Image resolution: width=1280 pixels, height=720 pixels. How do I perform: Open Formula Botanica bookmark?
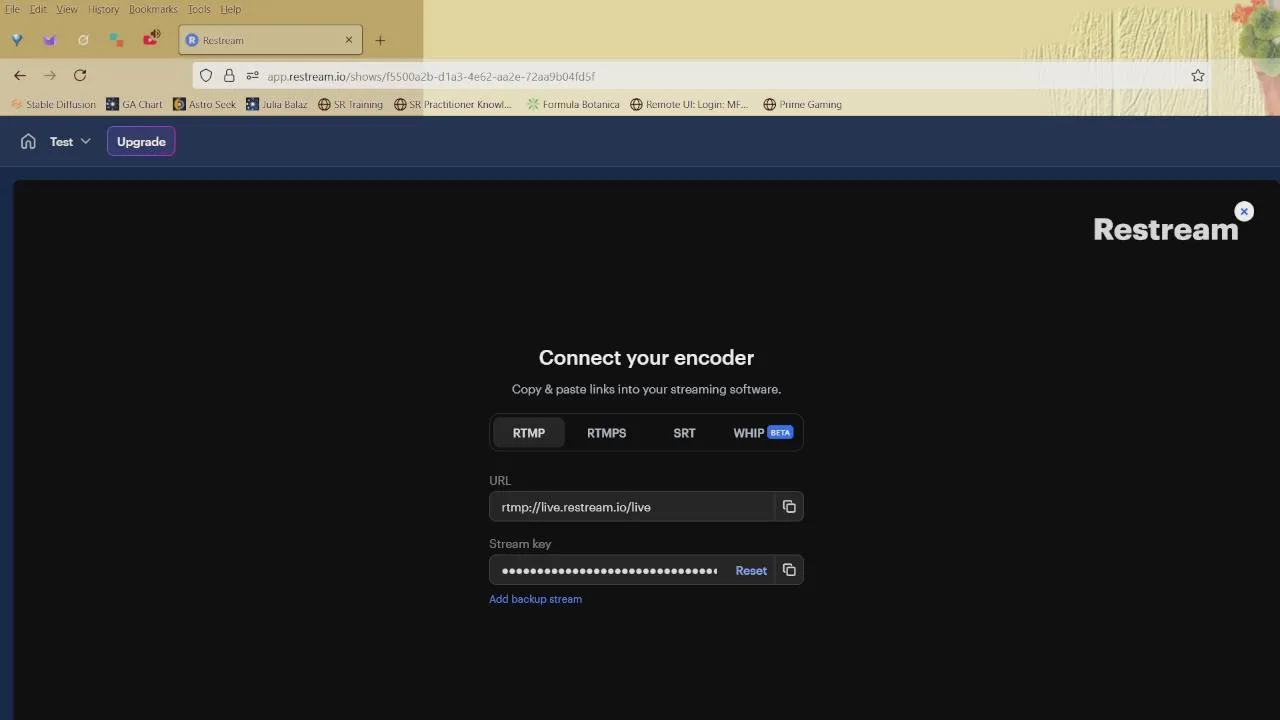pyautogui.click(x=573, y=104)
